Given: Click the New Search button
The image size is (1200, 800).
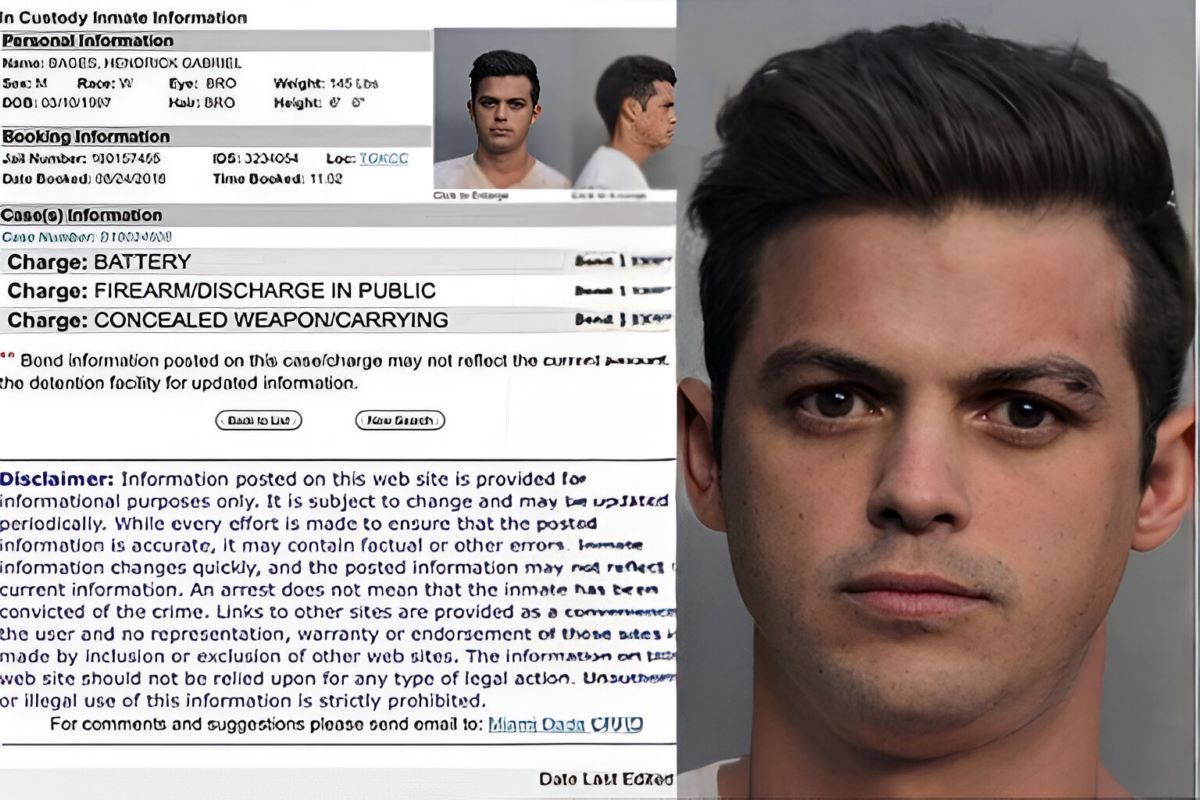Looking at the screenshot, I should 400,420.
